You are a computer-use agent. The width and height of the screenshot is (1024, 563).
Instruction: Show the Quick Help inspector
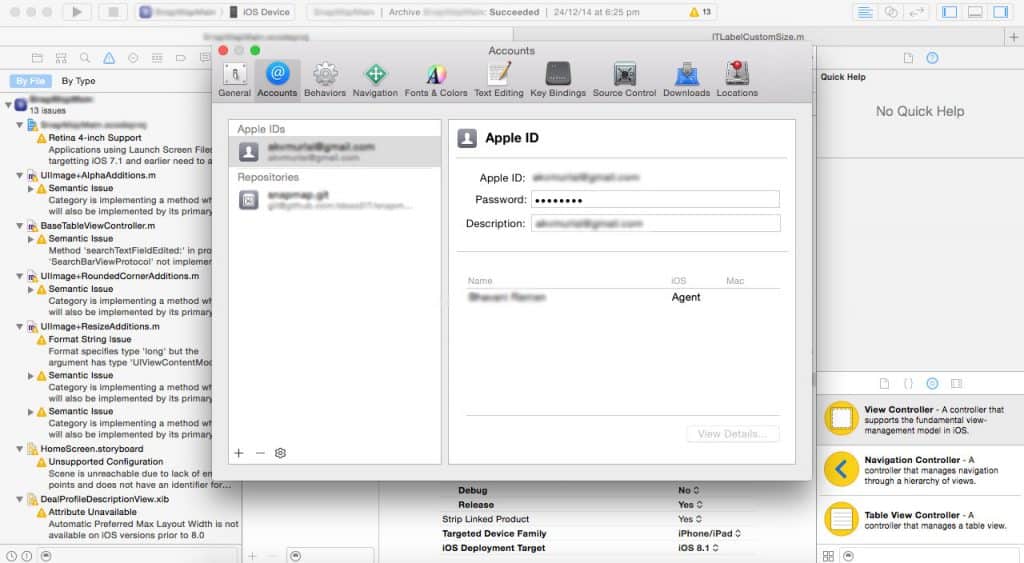tap(932, 58)
